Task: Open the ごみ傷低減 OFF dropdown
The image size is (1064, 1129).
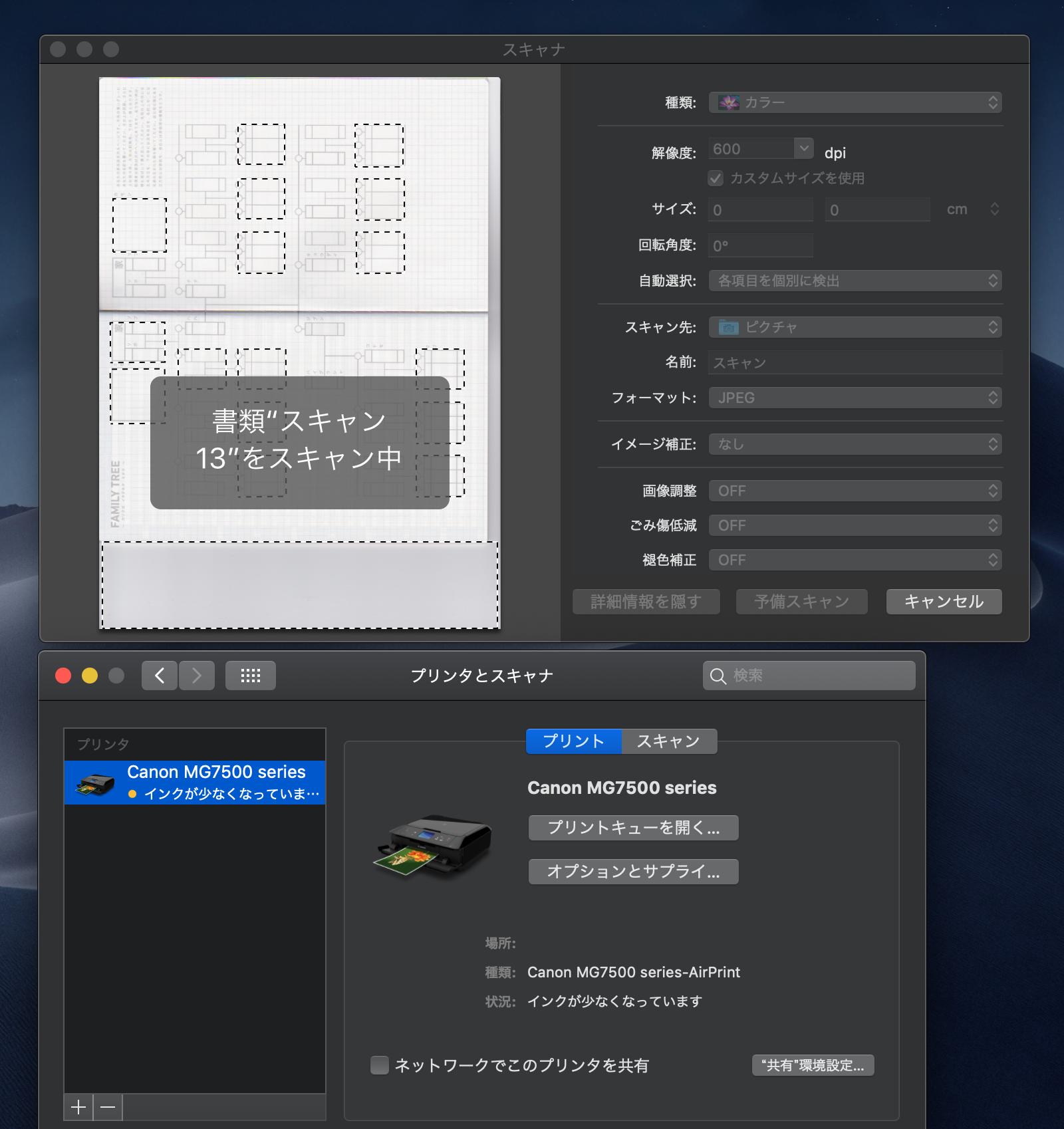Action: [x=855, y=525]
